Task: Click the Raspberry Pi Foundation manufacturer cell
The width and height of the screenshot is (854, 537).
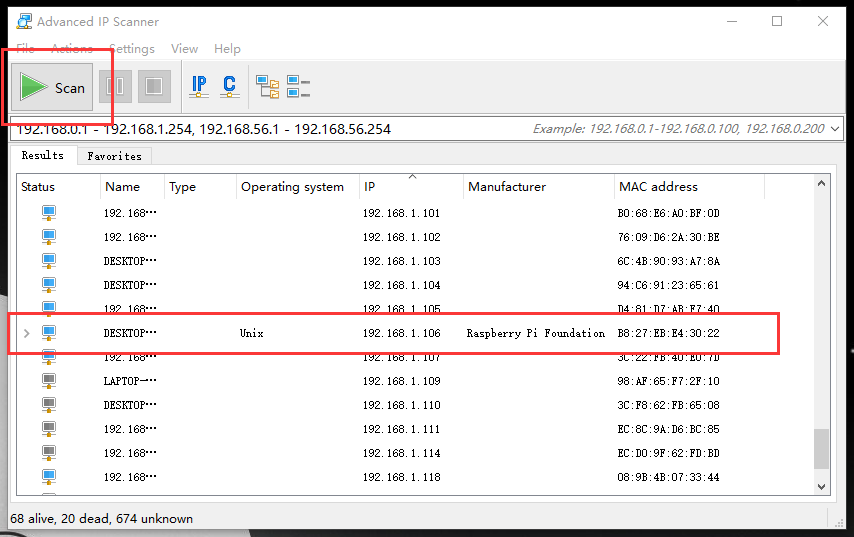Action: (535, 333)
